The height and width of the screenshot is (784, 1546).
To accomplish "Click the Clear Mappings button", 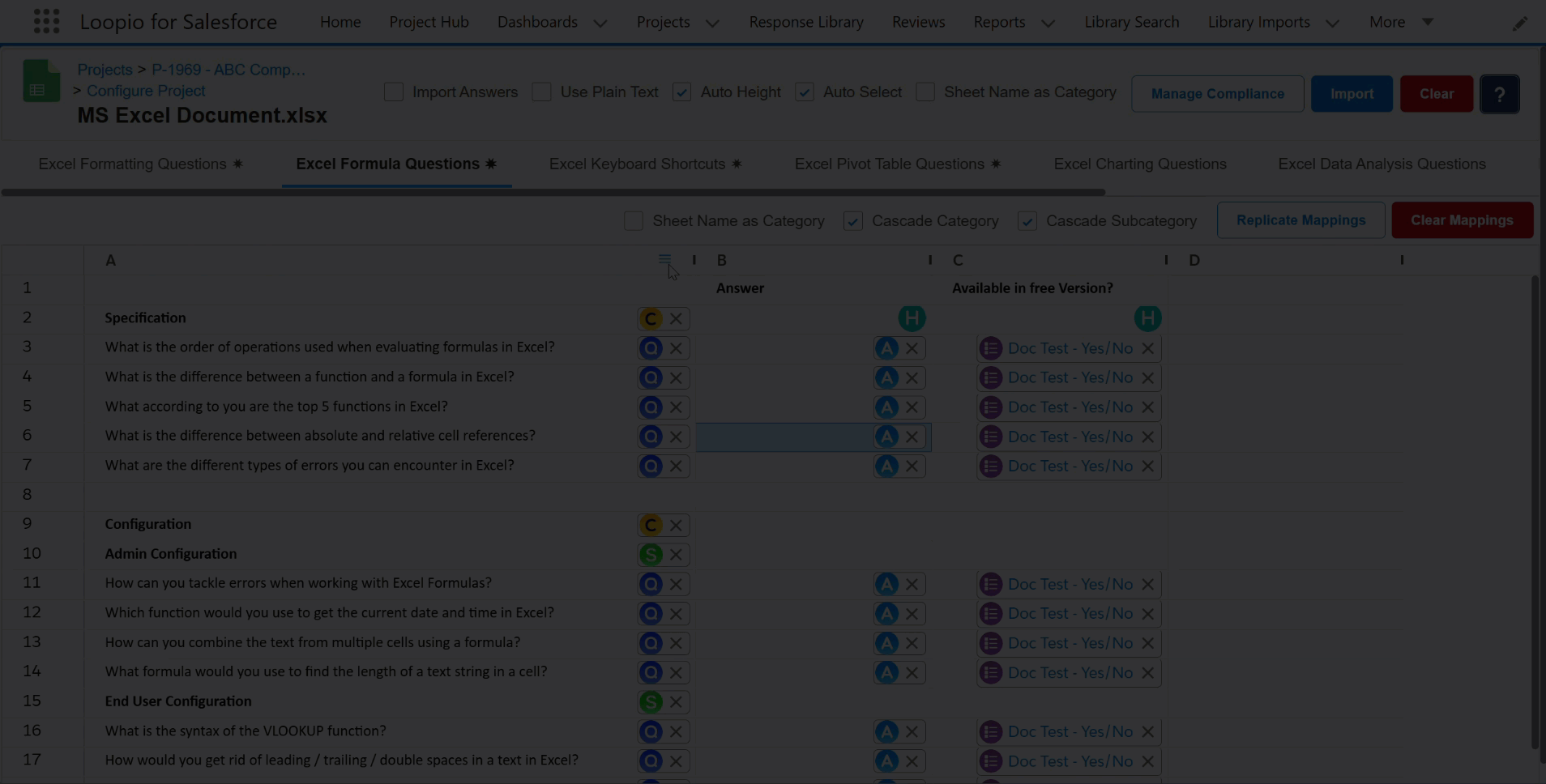I will click(1462, 220).
